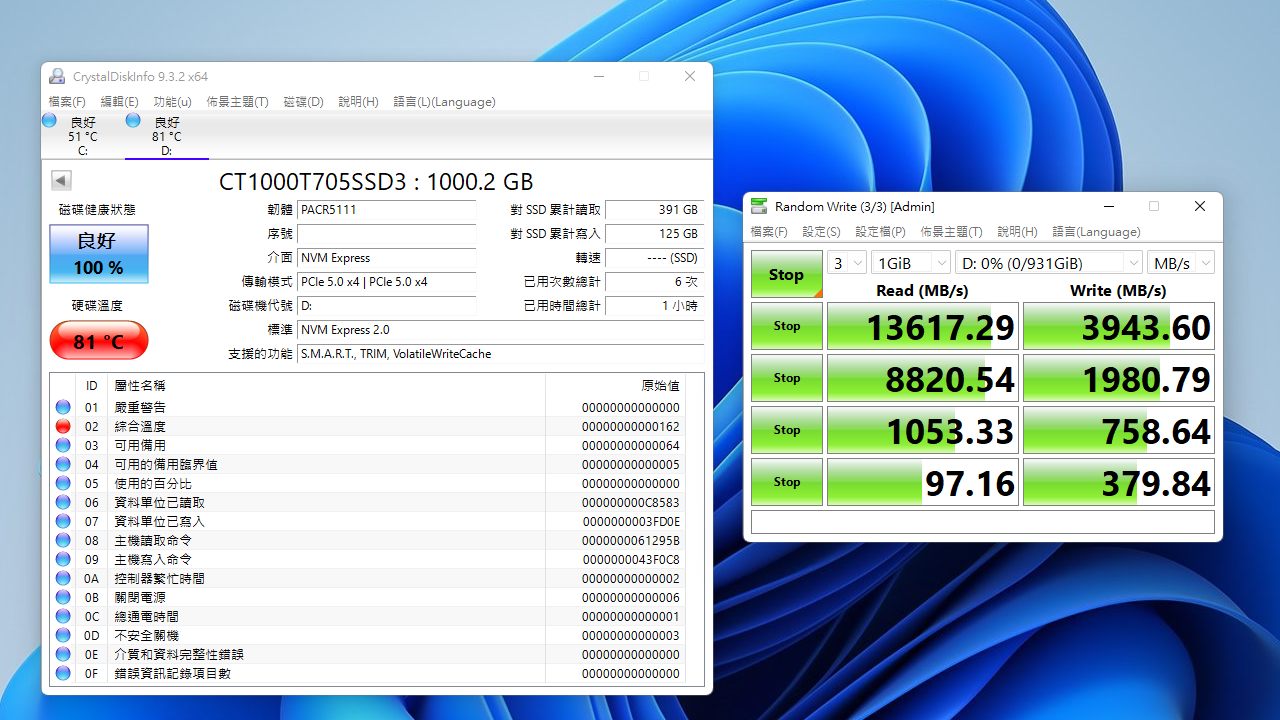Click the Stop button beside 8820.54 read
1280x720 pixels.
coord(786,378)
